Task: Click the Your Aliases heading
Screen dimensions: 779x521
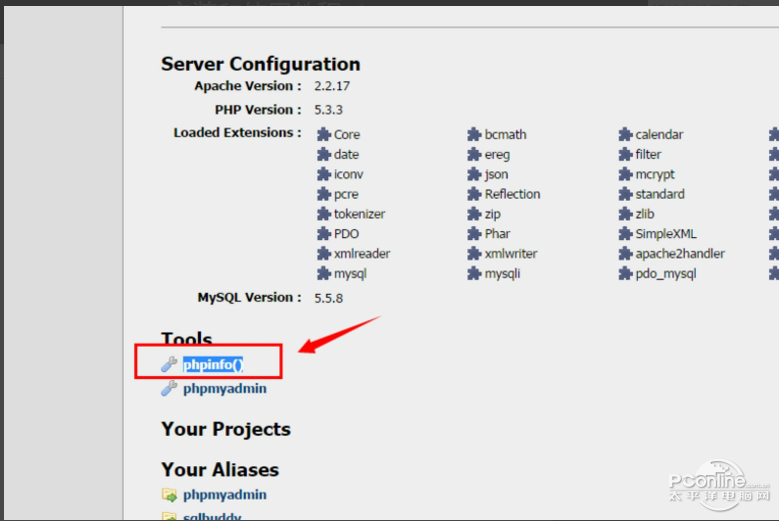Action: 220,469
